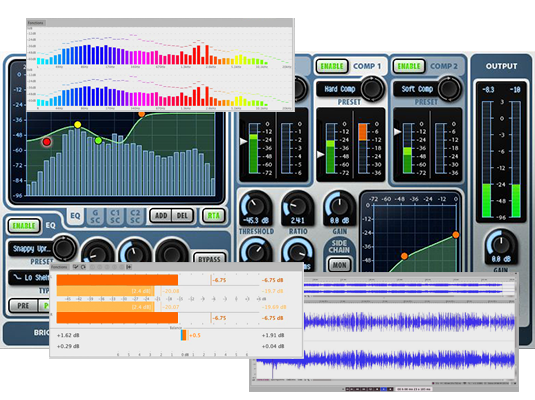Click the EQ BYPASS button
The image size is (535, 400).
[x=209, y=258]
